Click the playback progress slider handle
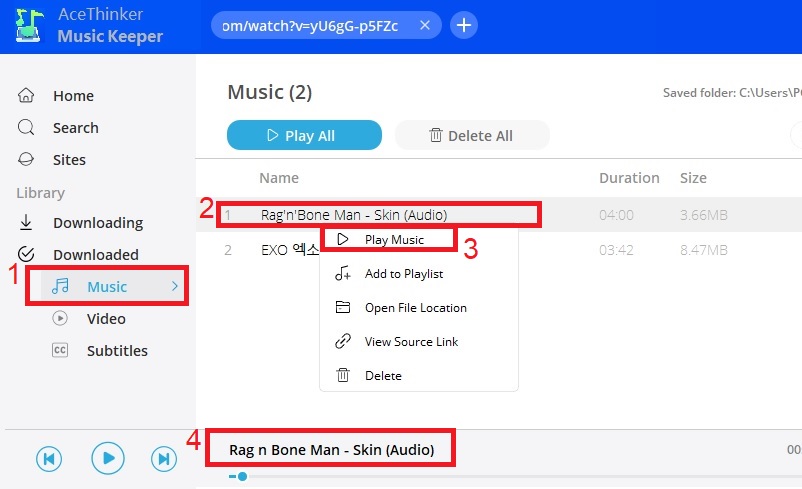Image resolution: width=802 pixels, height=489 pixels. coord(242,477)
